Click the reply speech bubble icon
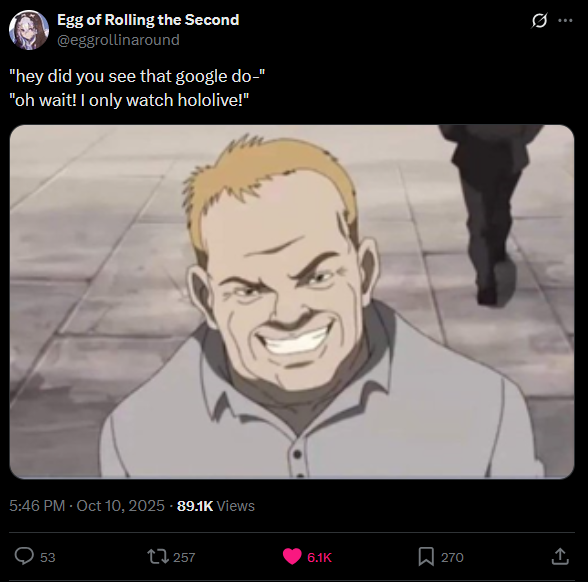The image size is (588, 582). pos(24,556)
